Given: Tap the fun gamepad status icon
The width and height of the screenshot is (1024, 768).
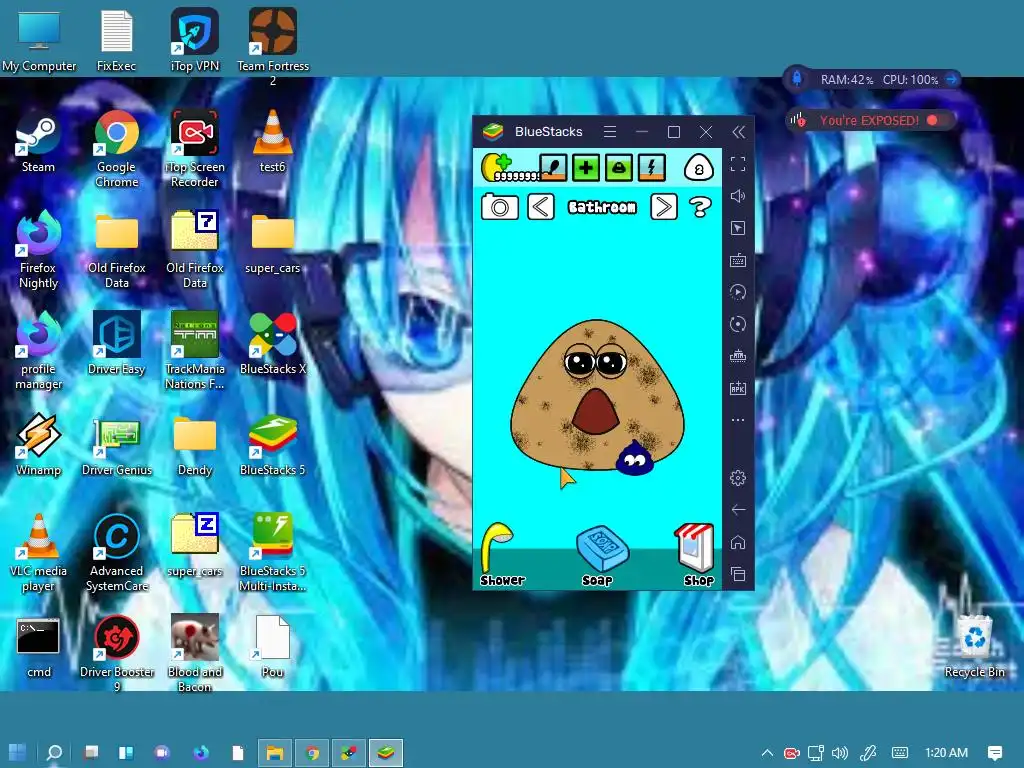Looking at the screenshot, I should 618,168.
